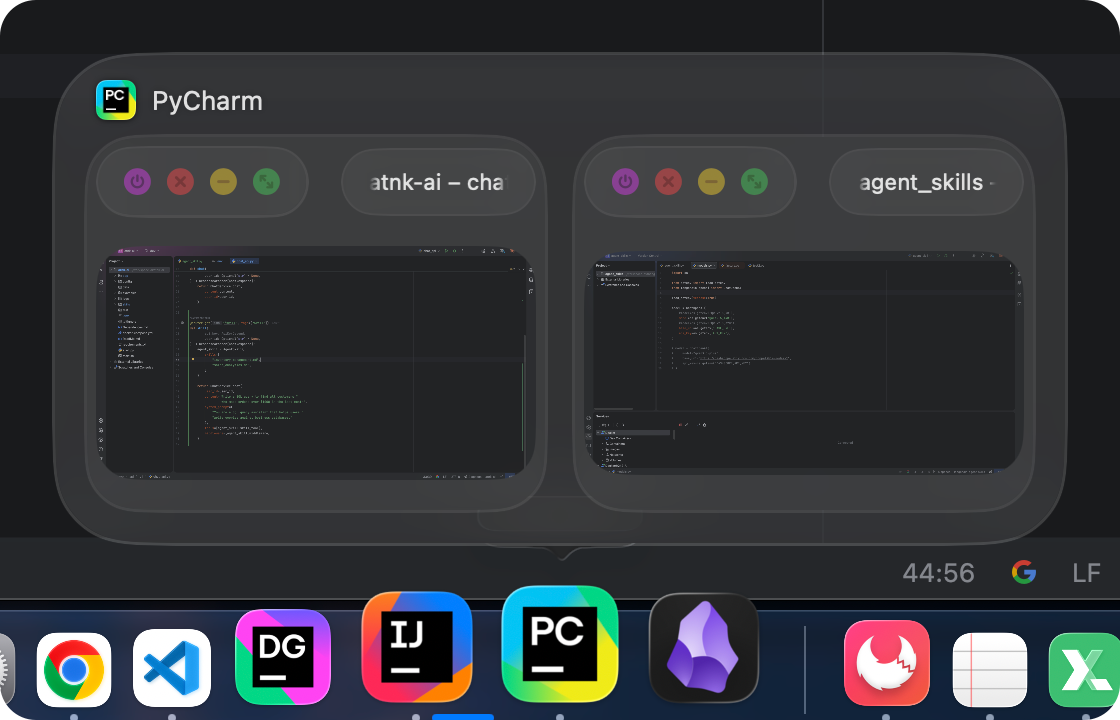Open Obsidian from the dock
1120x720 pixels.
click(703, 647)
